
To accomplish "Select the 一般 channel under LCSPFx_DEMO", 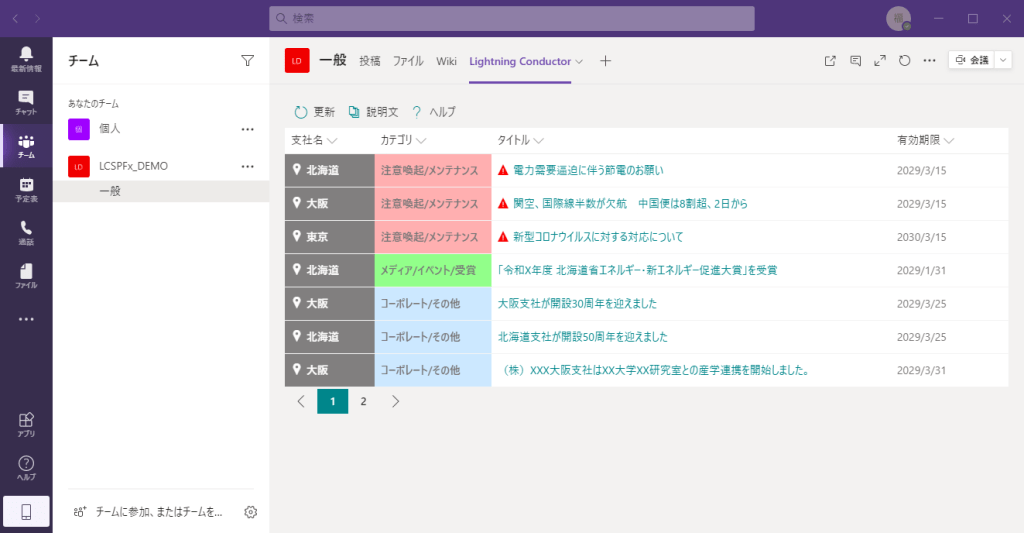I will coord(110,191).
